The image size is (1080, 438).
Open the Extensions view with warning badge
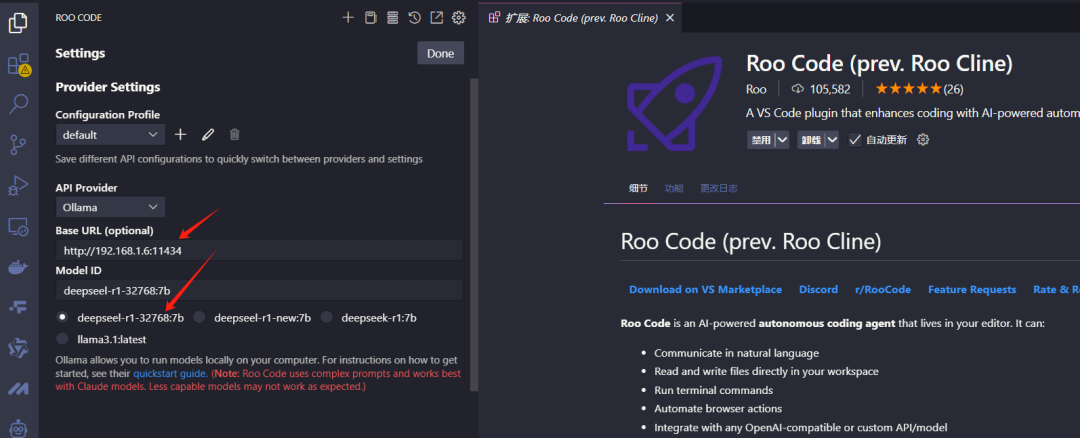tap(18, 65)
